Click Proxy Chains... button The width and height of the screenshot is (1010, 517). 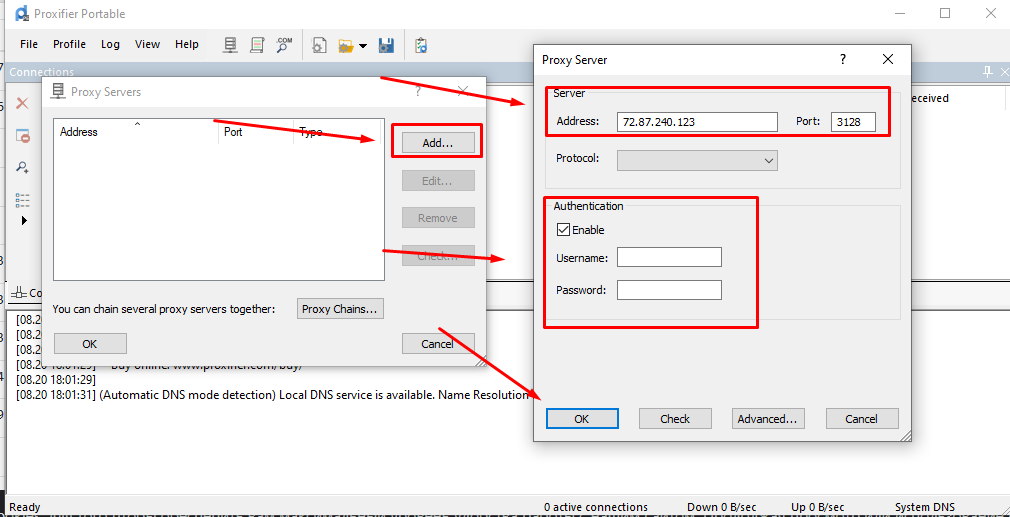341,308
